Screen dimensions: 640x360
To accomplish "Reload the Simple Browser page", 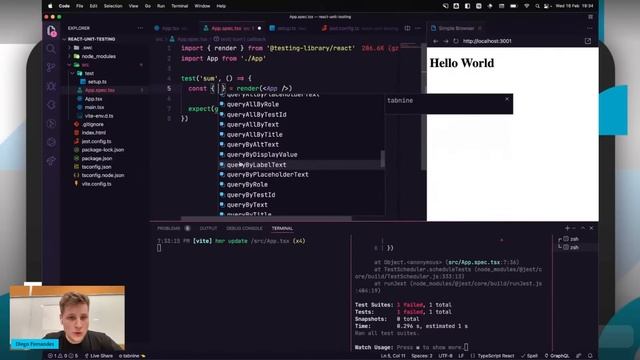I will click(x=456, y=41).
